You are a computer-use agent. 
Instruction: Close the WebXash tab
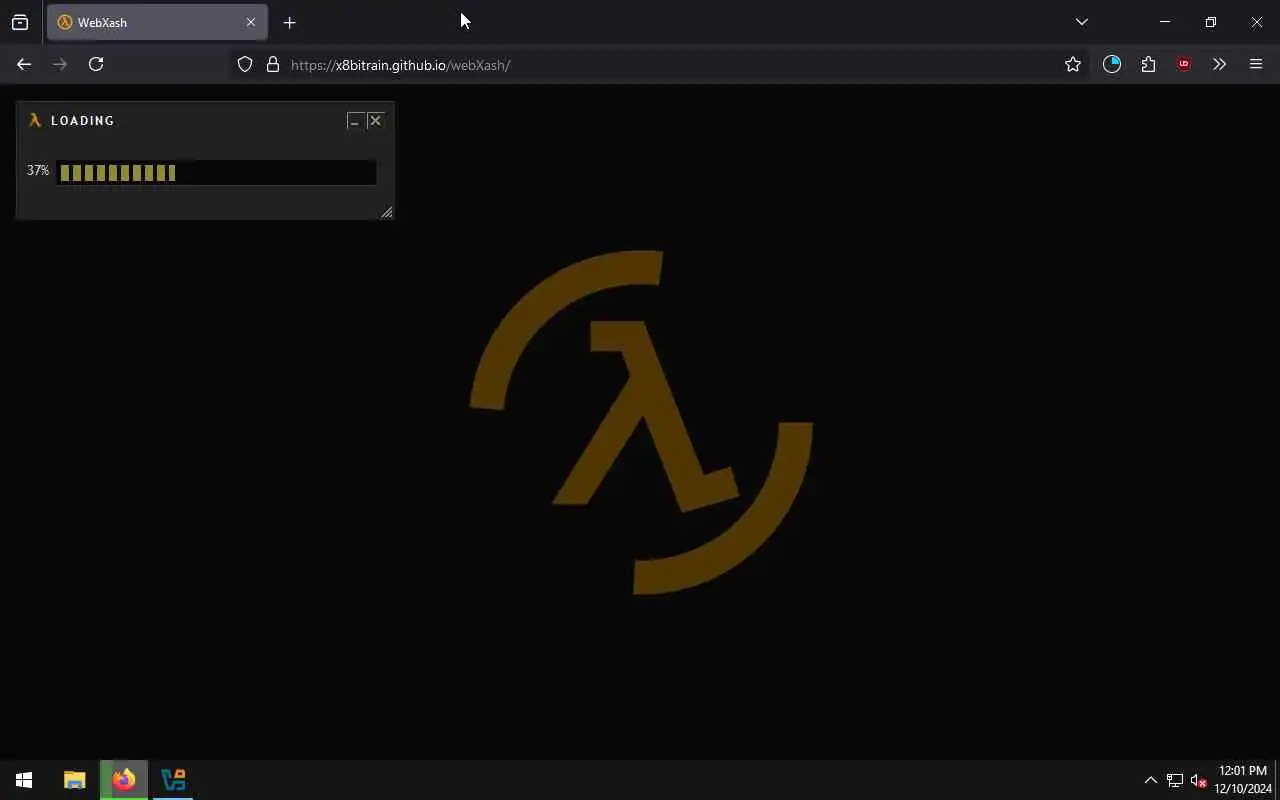point(251,22)
